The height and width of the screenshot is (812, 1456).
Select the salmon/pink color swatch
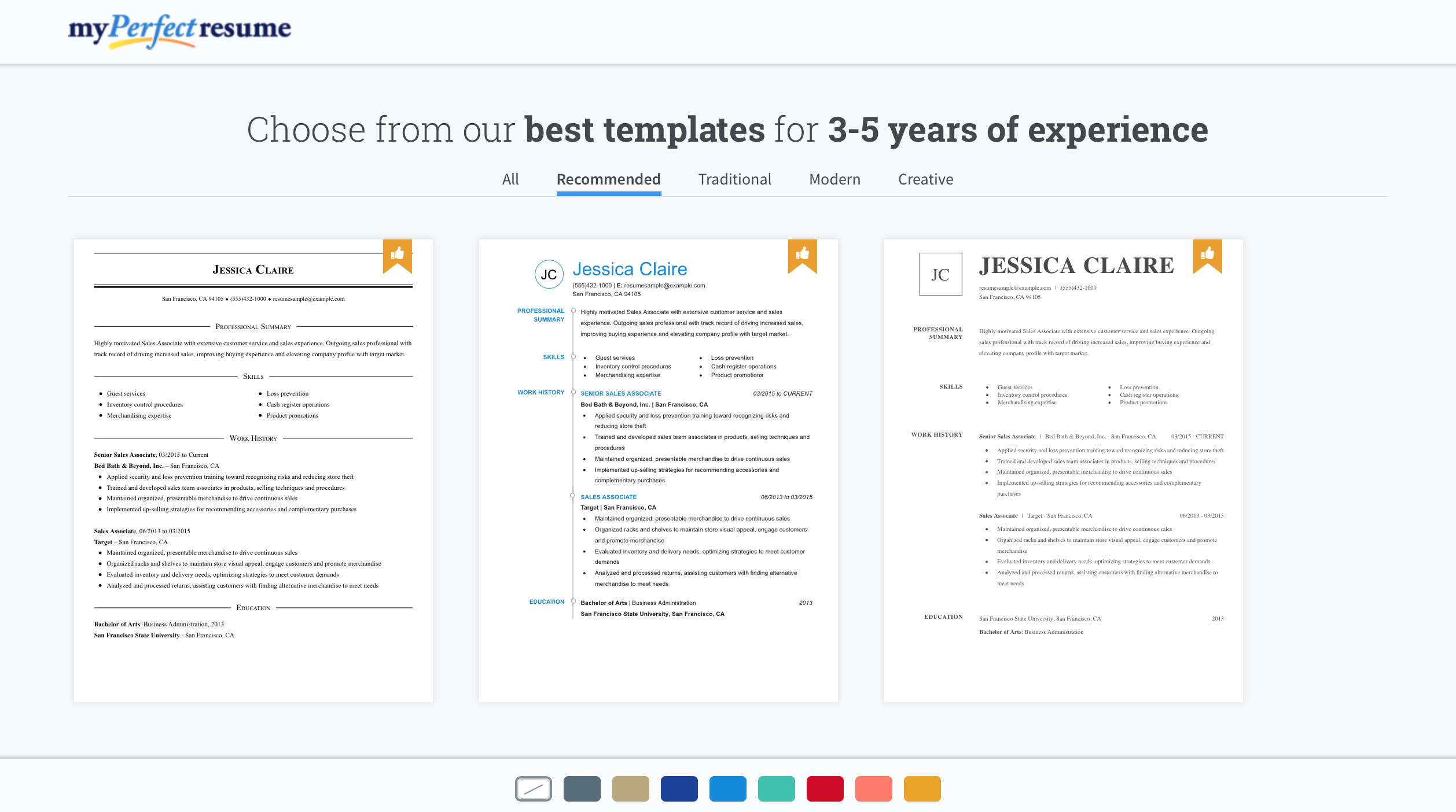(873, 789)
